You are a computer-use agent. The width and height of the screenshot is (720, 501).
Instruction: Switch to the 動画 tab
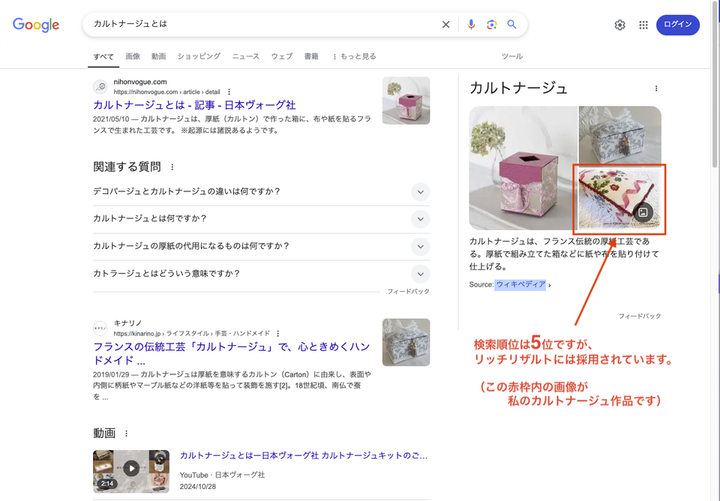click(158, 56)
